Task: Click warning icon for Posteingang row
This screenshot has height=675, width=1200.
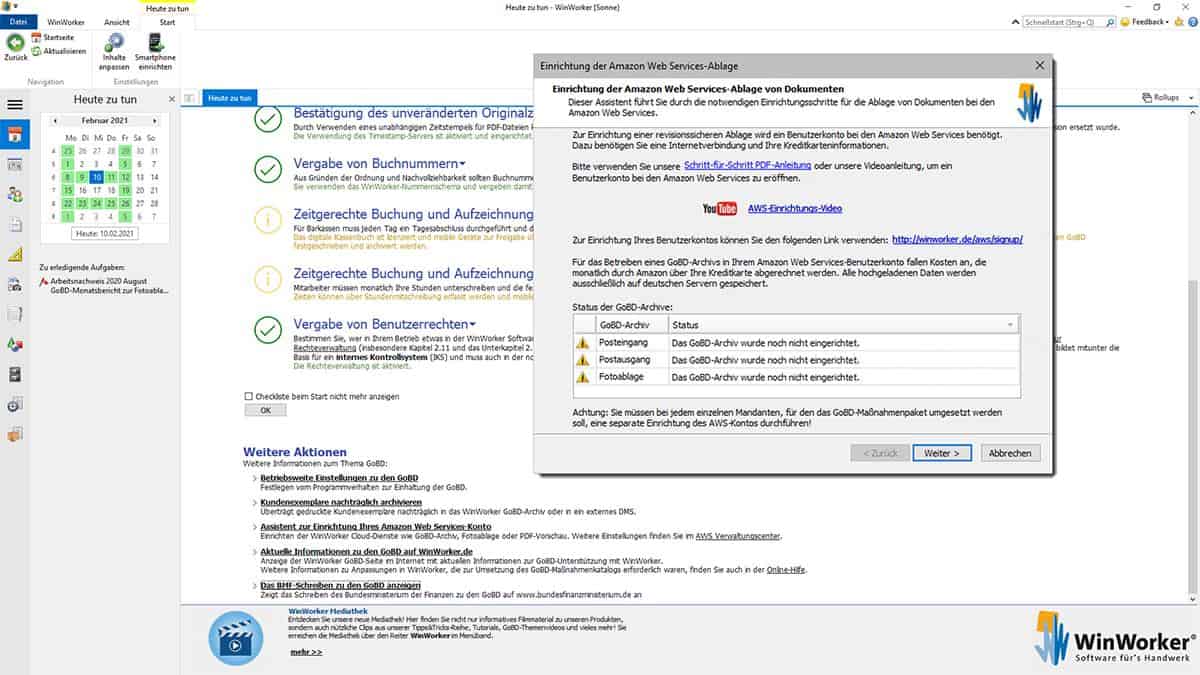Action: pos(582,342)
